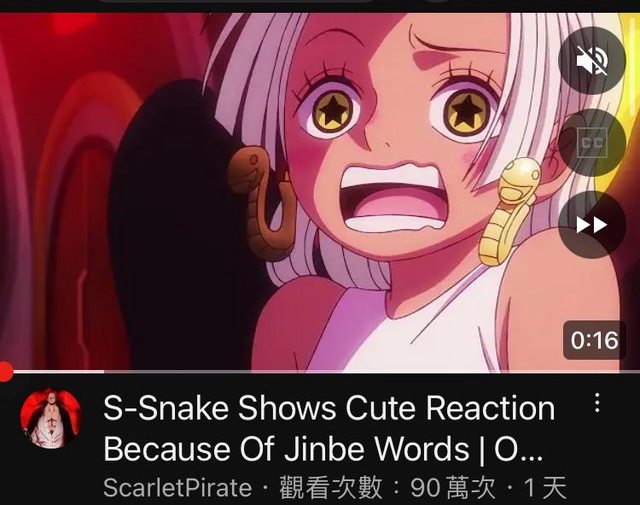Click the red scrubber dot on progress bar
The image size is (640, 505).
point(5,372)
